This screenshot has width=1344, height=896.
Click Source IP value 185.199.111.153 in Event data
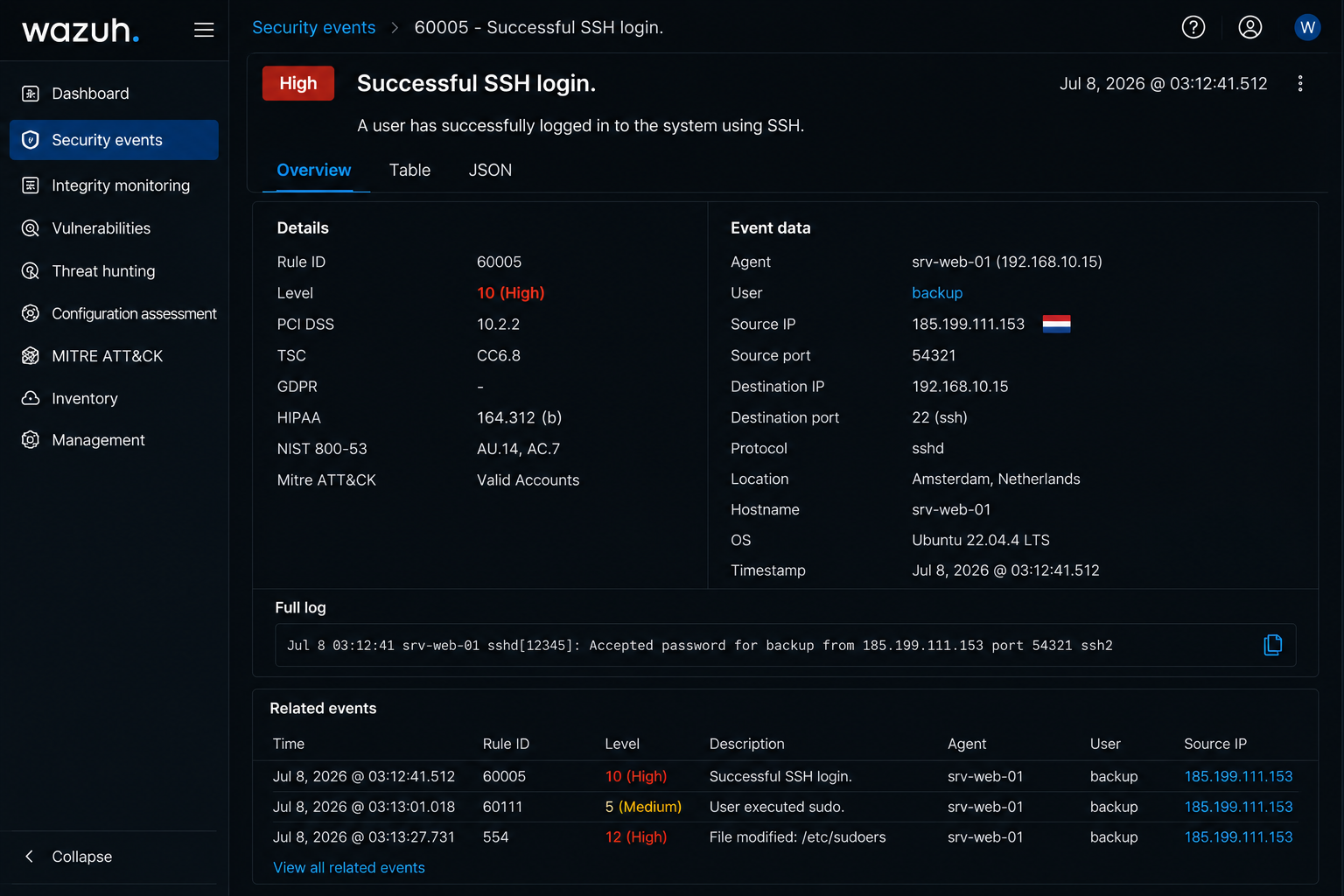(968, 324)
